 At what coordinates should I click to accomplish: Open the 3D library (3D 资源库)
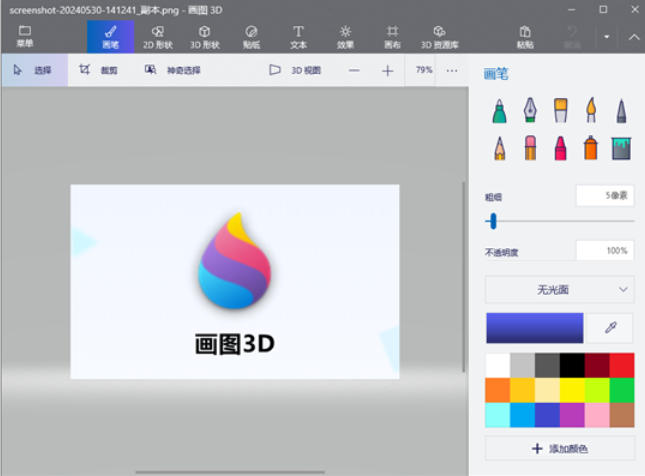(x=439, y=37)
